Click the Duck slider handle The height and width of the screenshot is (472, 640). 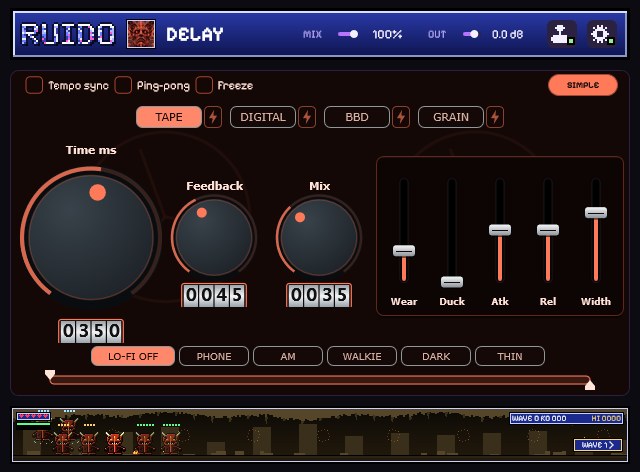pos(452,282)
